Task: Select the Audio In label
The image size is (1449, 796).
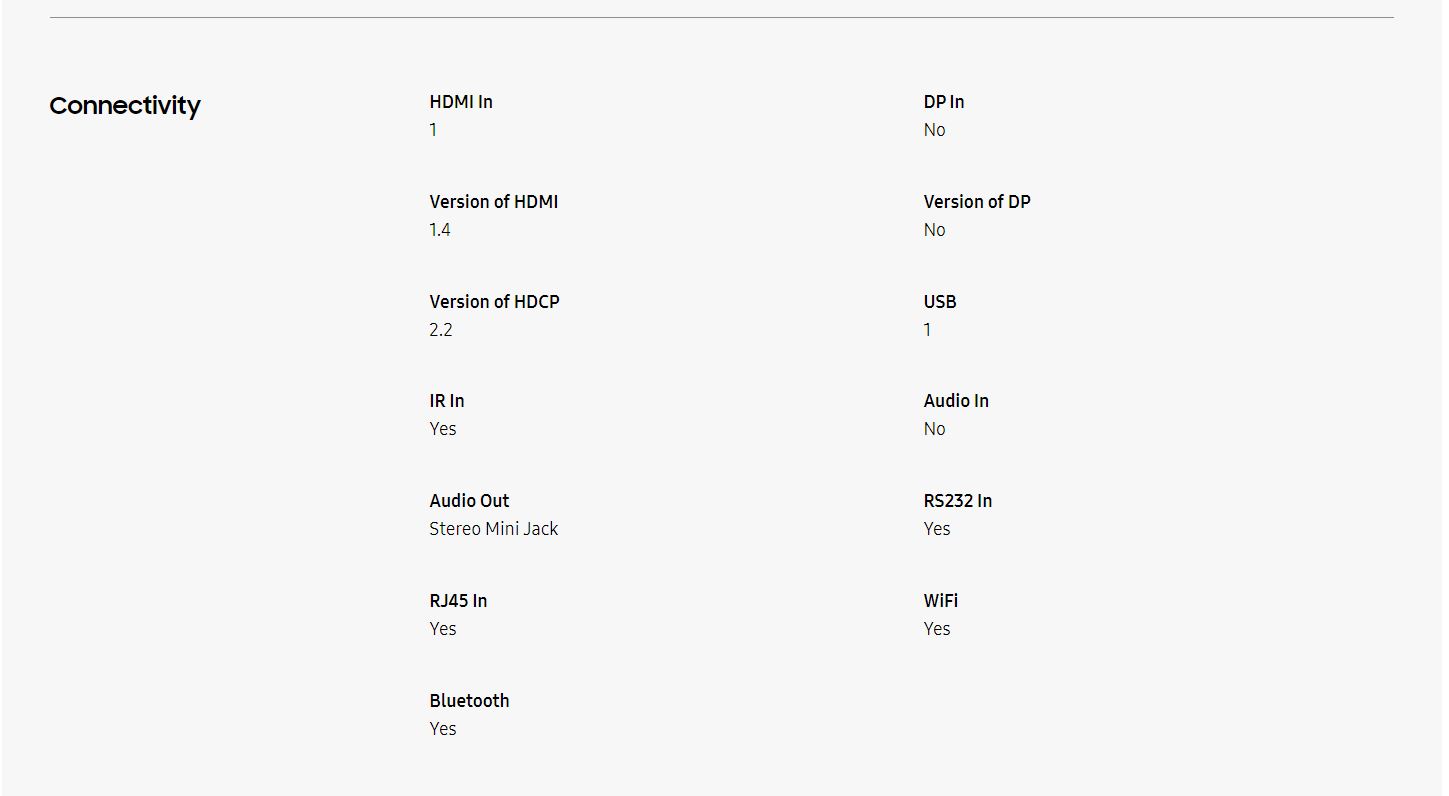Action: pyautogui.click(x=955, y=401)
